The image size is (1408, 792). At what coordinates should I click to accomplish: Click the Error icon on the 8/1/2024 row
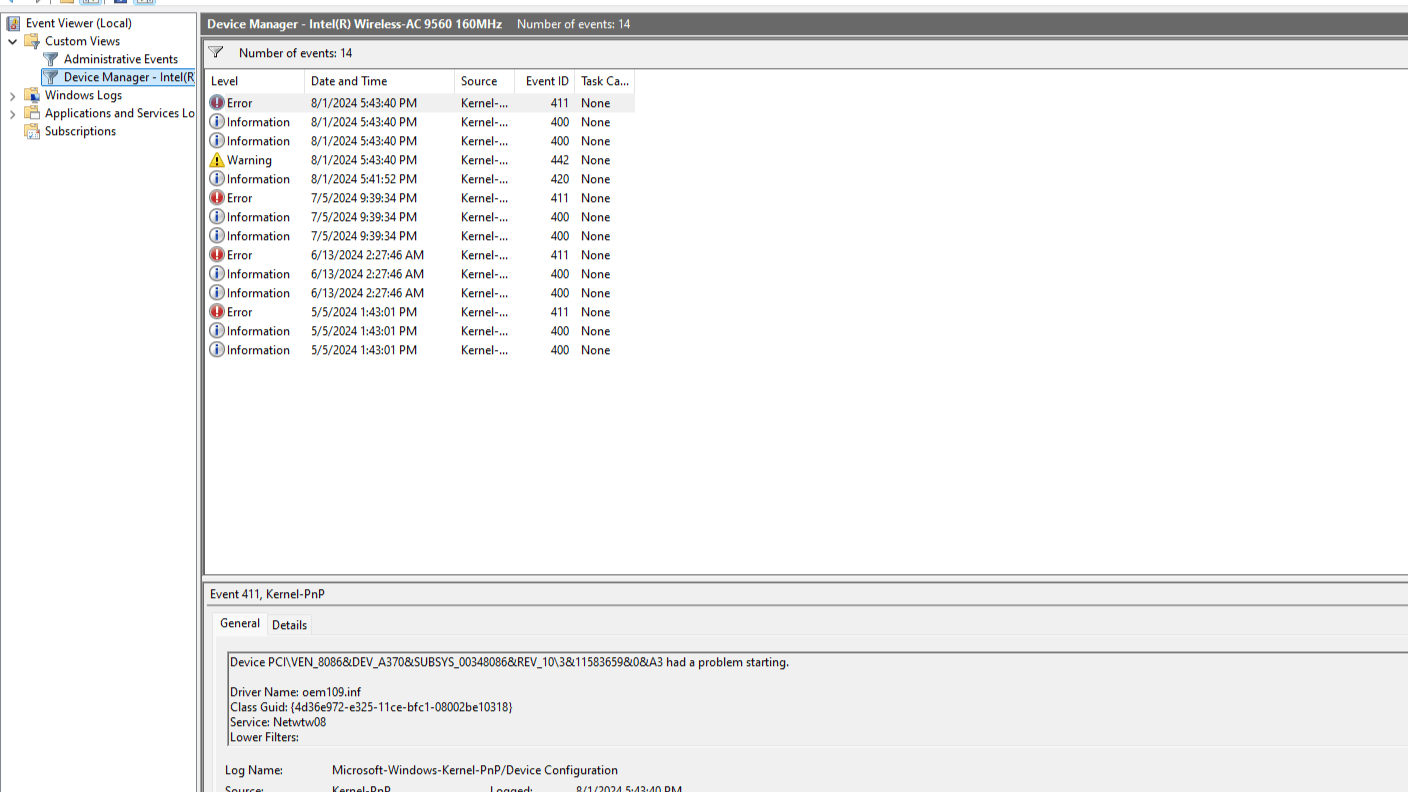(x=217, y=103)
